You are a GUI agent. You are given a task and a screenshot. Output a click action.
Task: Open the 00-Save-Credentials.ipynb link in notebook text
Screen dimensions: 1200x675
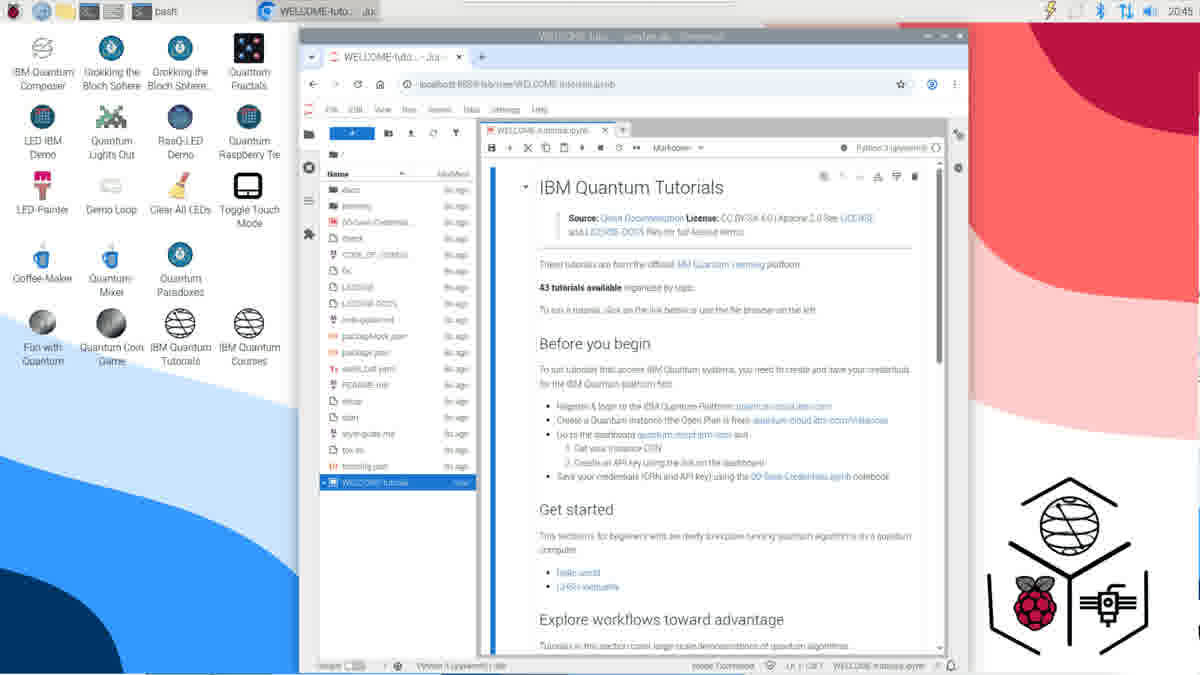click(801, 477)
